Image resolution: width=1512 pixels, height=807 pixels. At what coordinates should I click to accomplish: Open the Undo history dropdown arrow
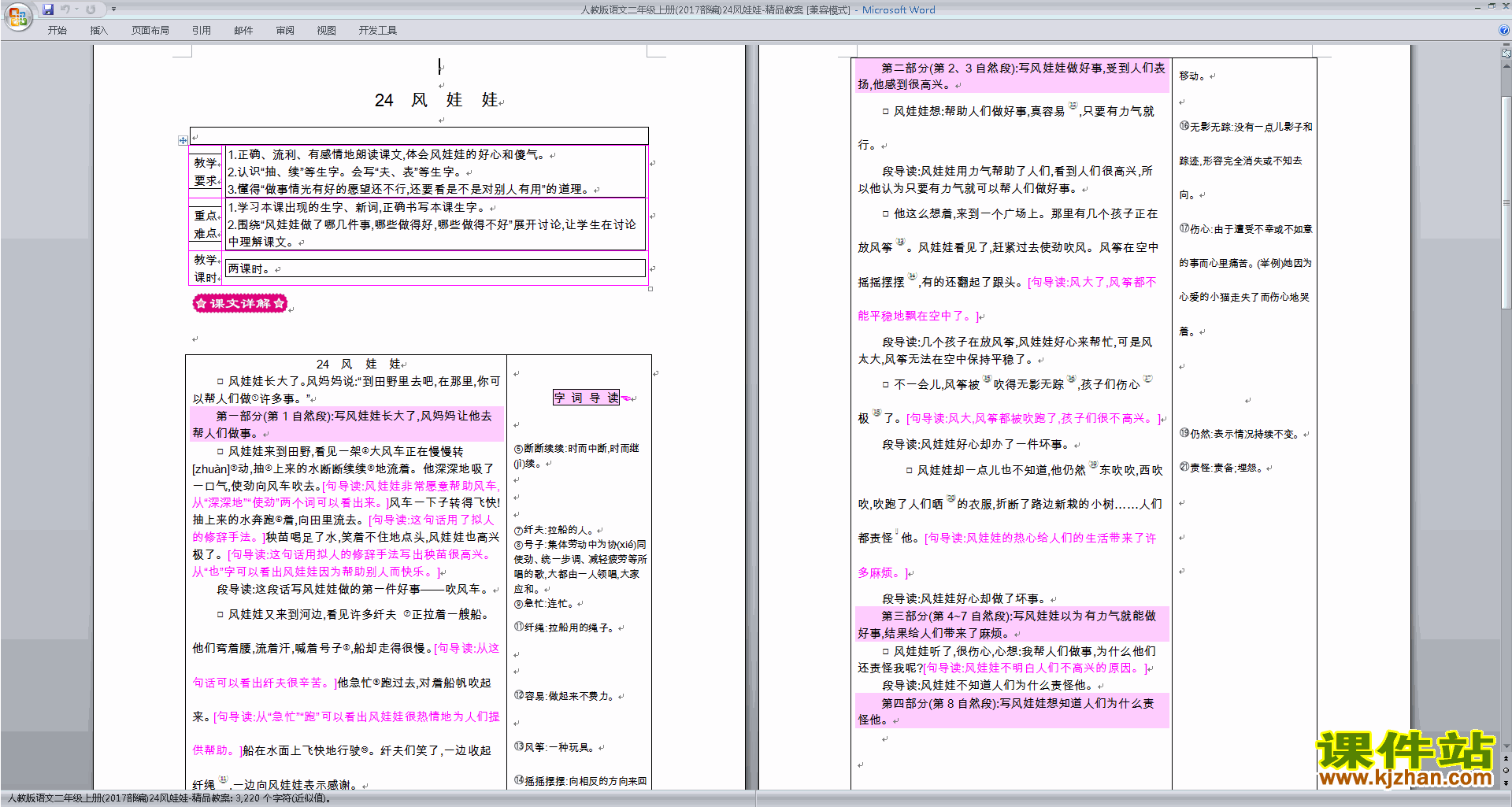coord(77,9)
